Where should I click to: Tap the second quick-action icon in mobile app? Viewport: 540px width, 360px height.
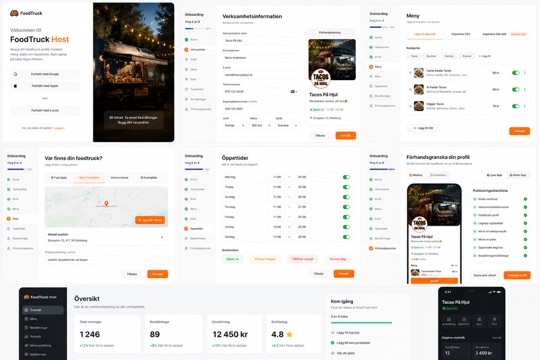464,321
